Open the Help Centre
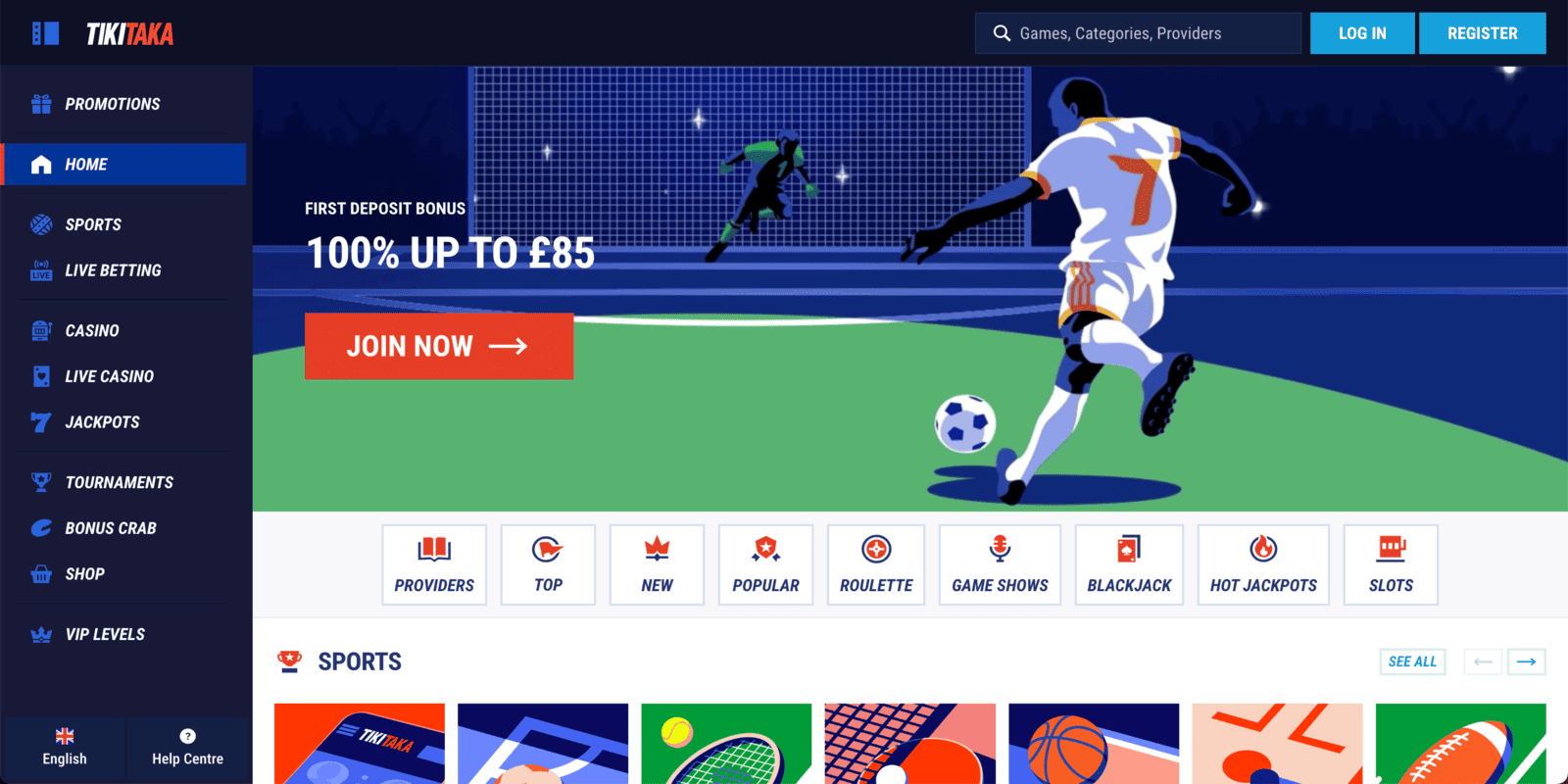Viewport: 1568px width, 784px height. tap(187, 748)
